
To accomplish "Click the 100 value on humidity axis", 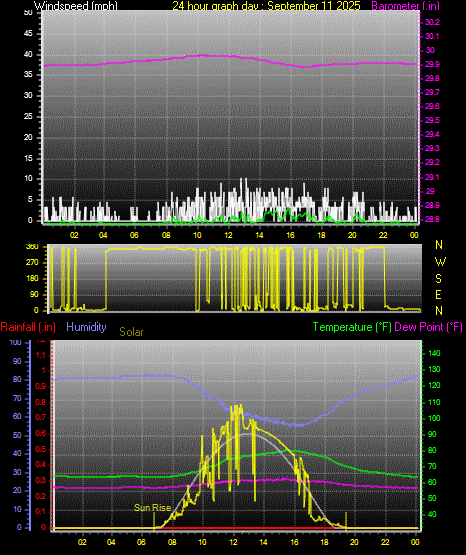I will (15, 342).
